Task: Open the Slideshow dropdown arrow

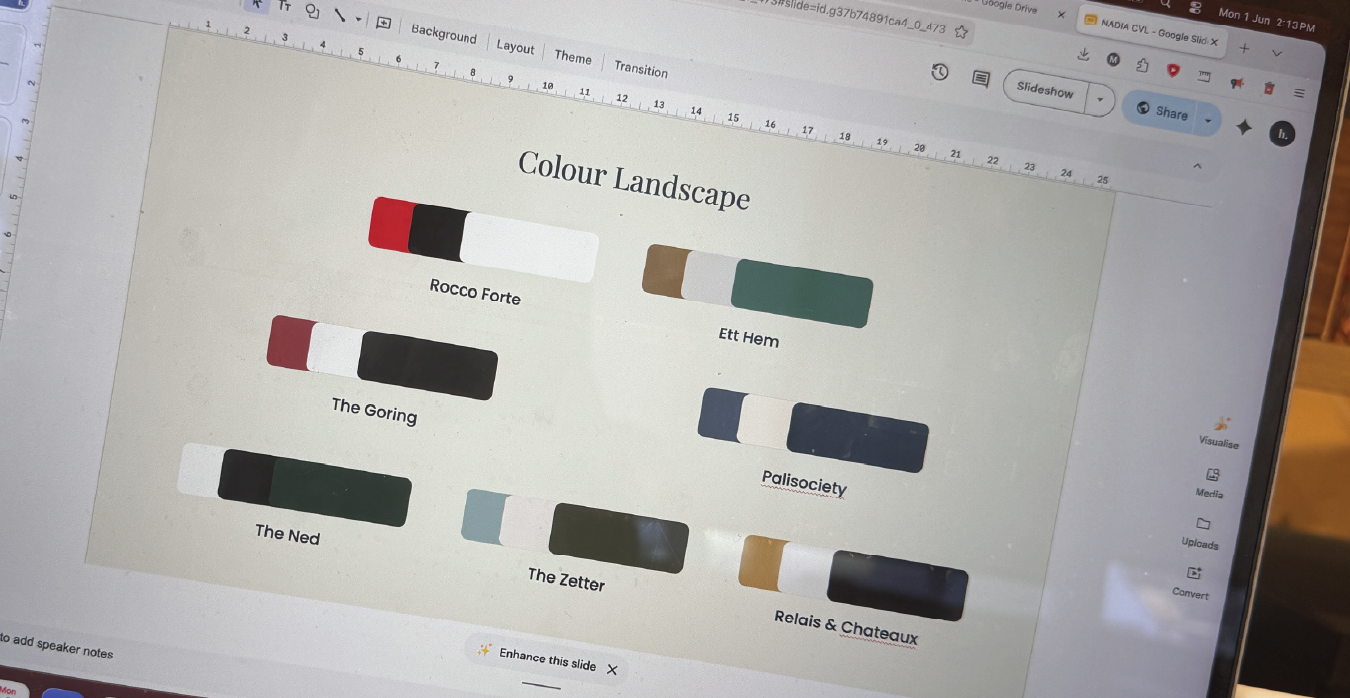Action: [1101, 99]
